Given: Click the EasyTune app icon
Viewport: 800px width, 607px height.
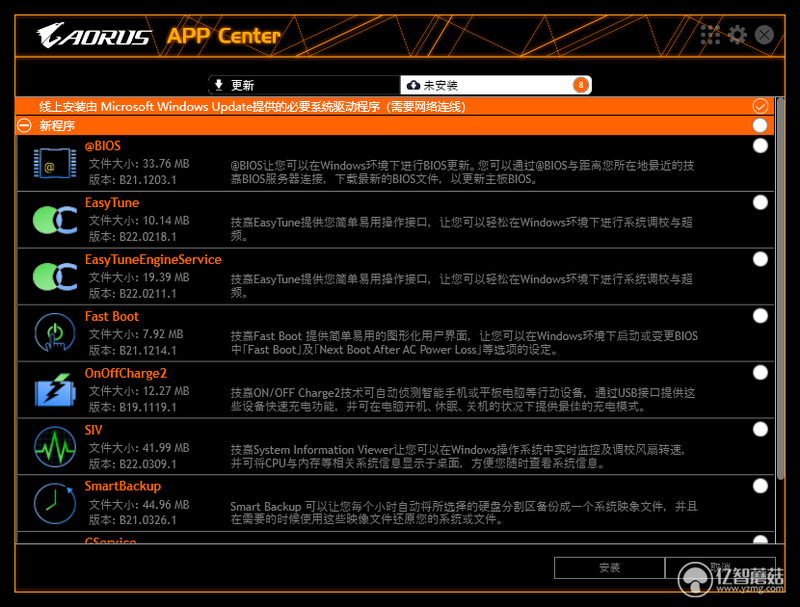Looking at the screenshot, I should 55,220.
